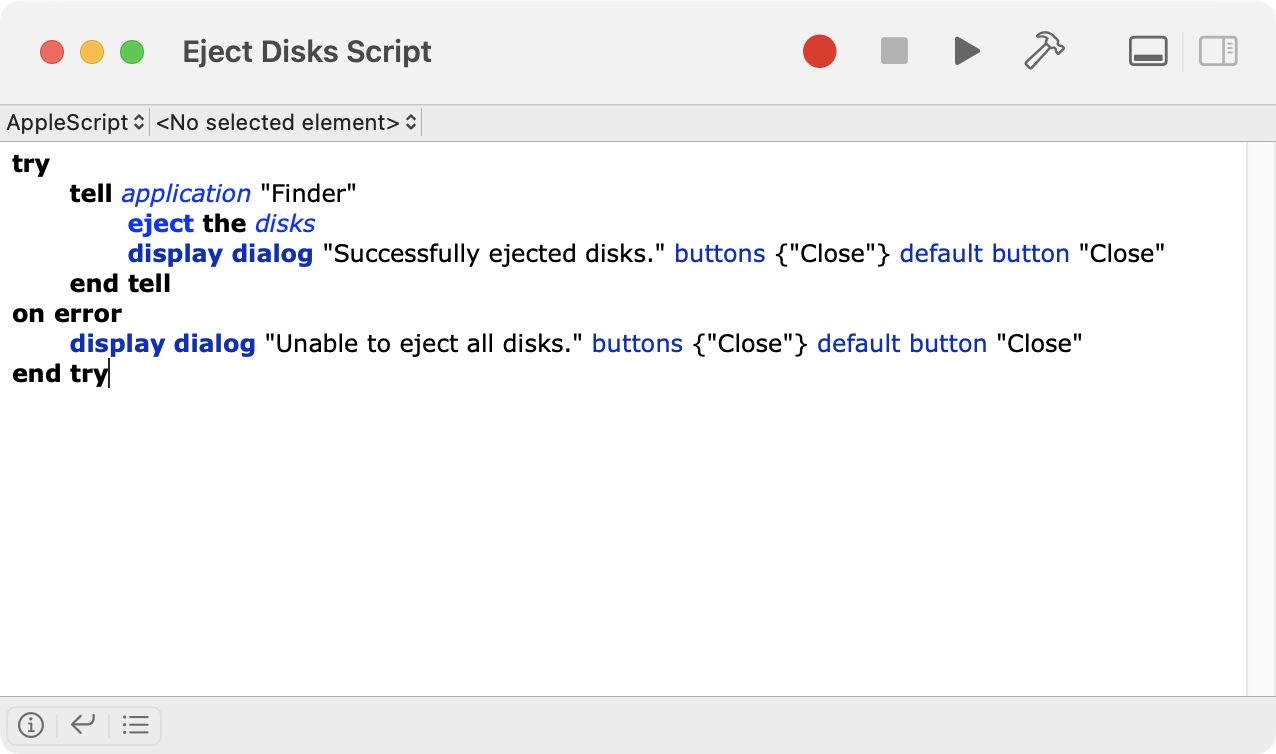The height and width of the screenshot is (754, 1276).
Task: Click the "eject" command in the code
Action: [161, 224]
